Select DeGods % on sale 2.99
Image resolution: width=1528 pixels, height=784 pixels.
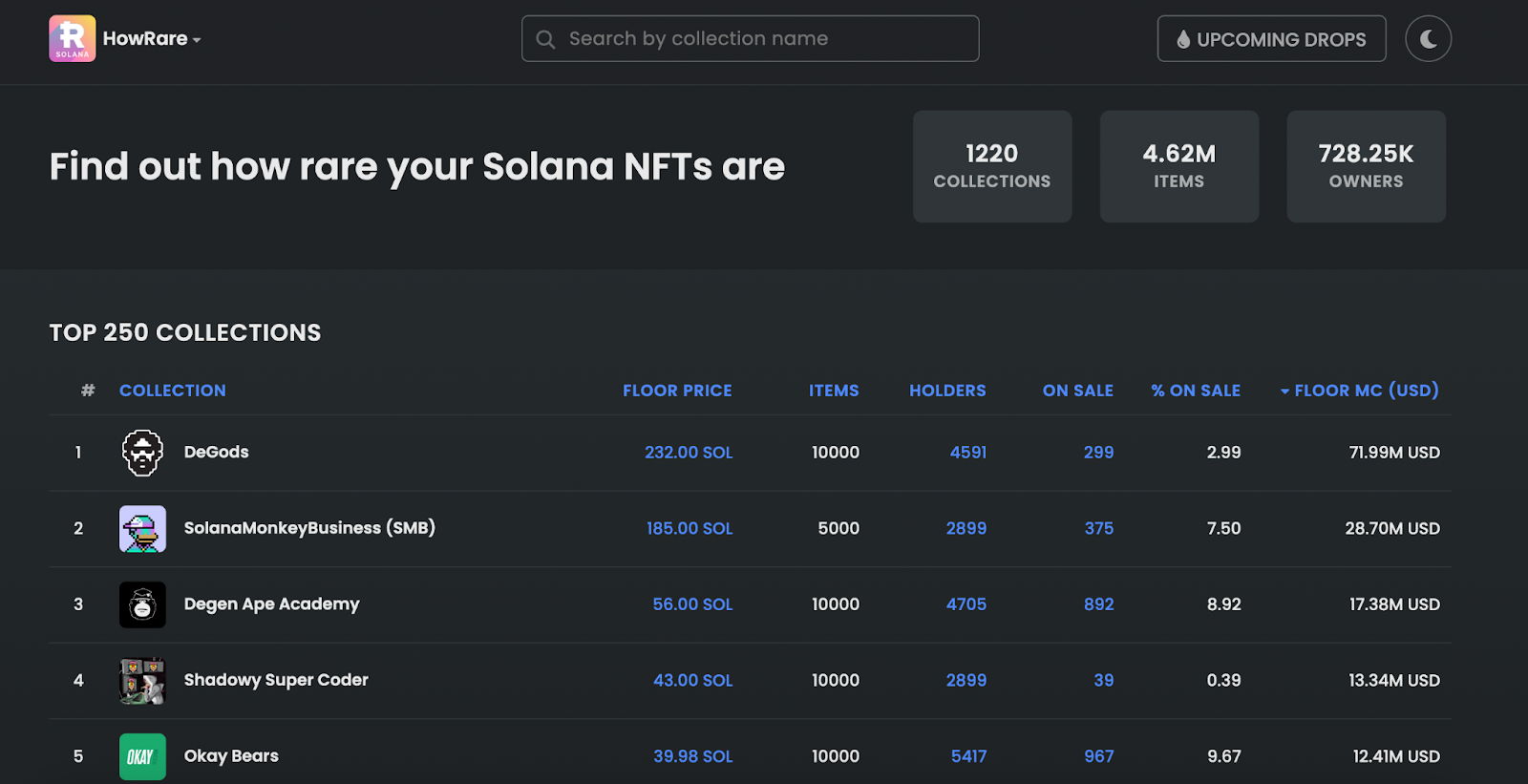1223,453
